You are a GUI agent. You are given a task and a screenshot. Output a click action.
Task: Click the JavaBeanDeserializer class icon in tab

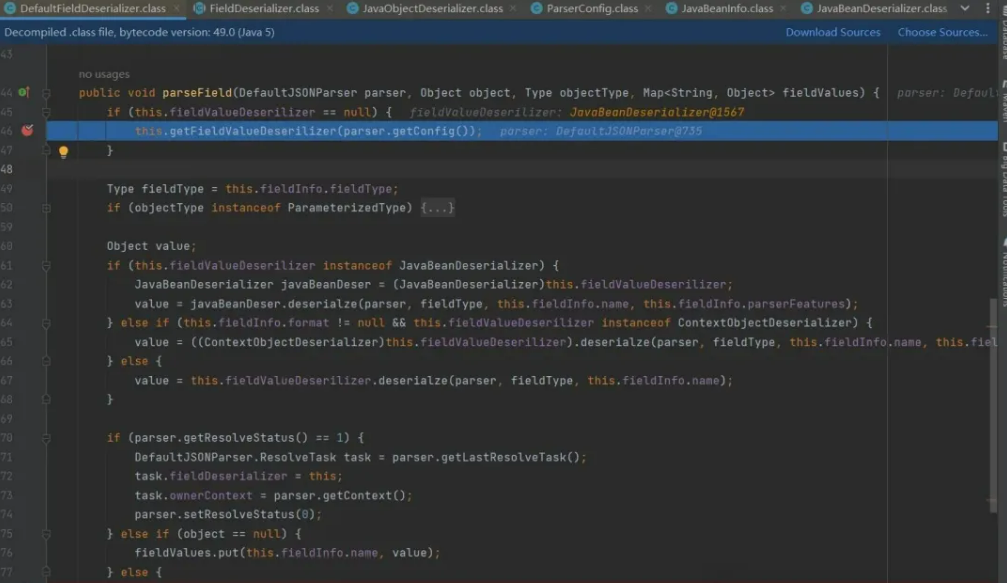(x=807, y=8)
